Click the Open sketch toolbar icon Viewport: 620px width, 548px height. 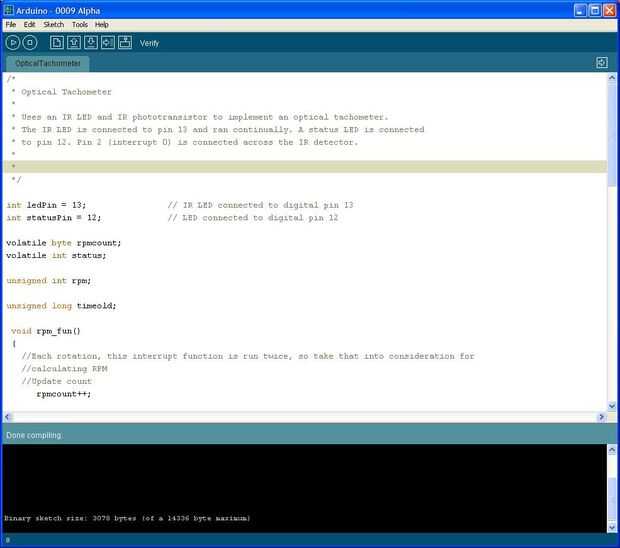pyautogui.click(x=74, y=43)
